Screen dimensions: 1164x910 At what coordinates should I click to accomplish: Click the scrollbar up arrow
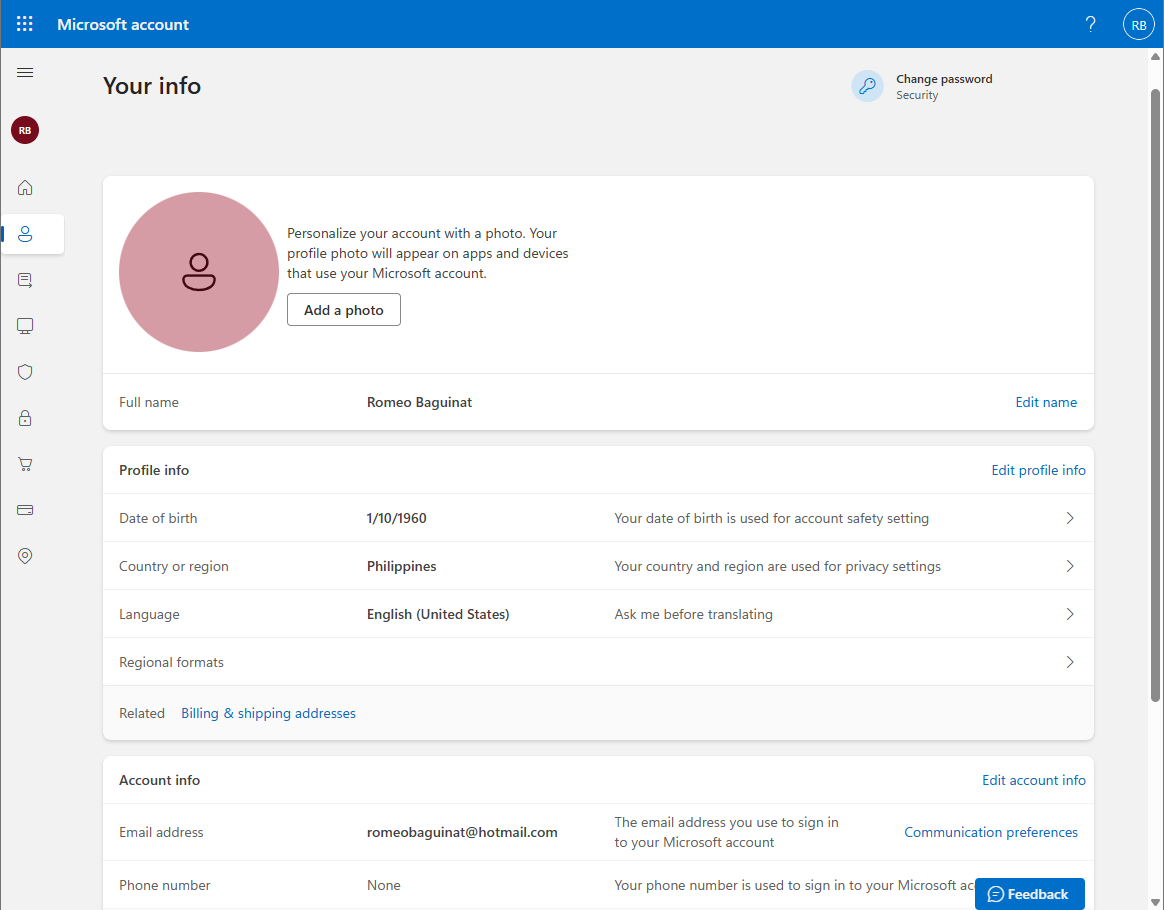1155,56
